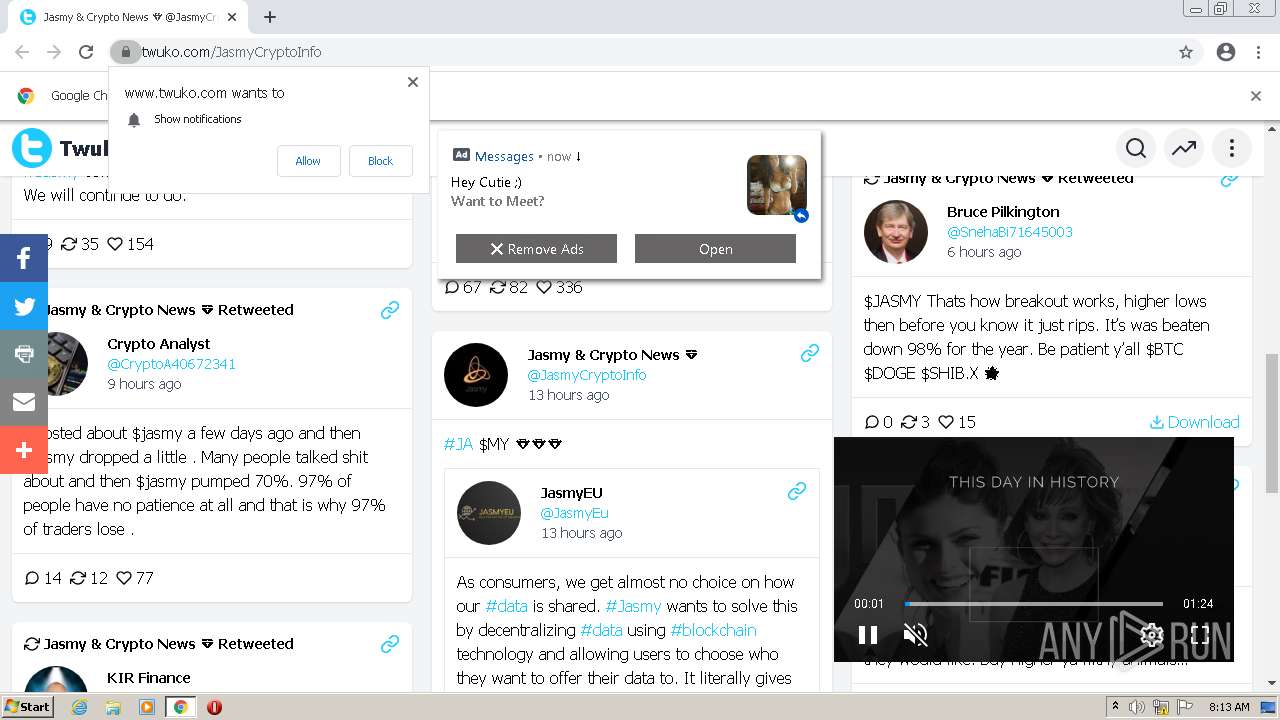Image resolution: width=1280 pixels, height=720 pixels.
Task: Click Remove Ads on the ad popup
Action: pos(536,249)
